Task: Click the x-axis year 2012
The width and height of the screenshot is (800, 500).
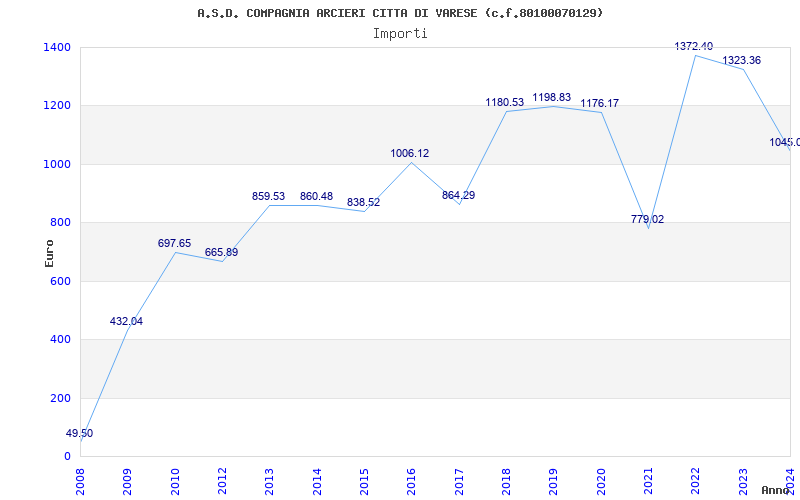Action: click(222, 482)
